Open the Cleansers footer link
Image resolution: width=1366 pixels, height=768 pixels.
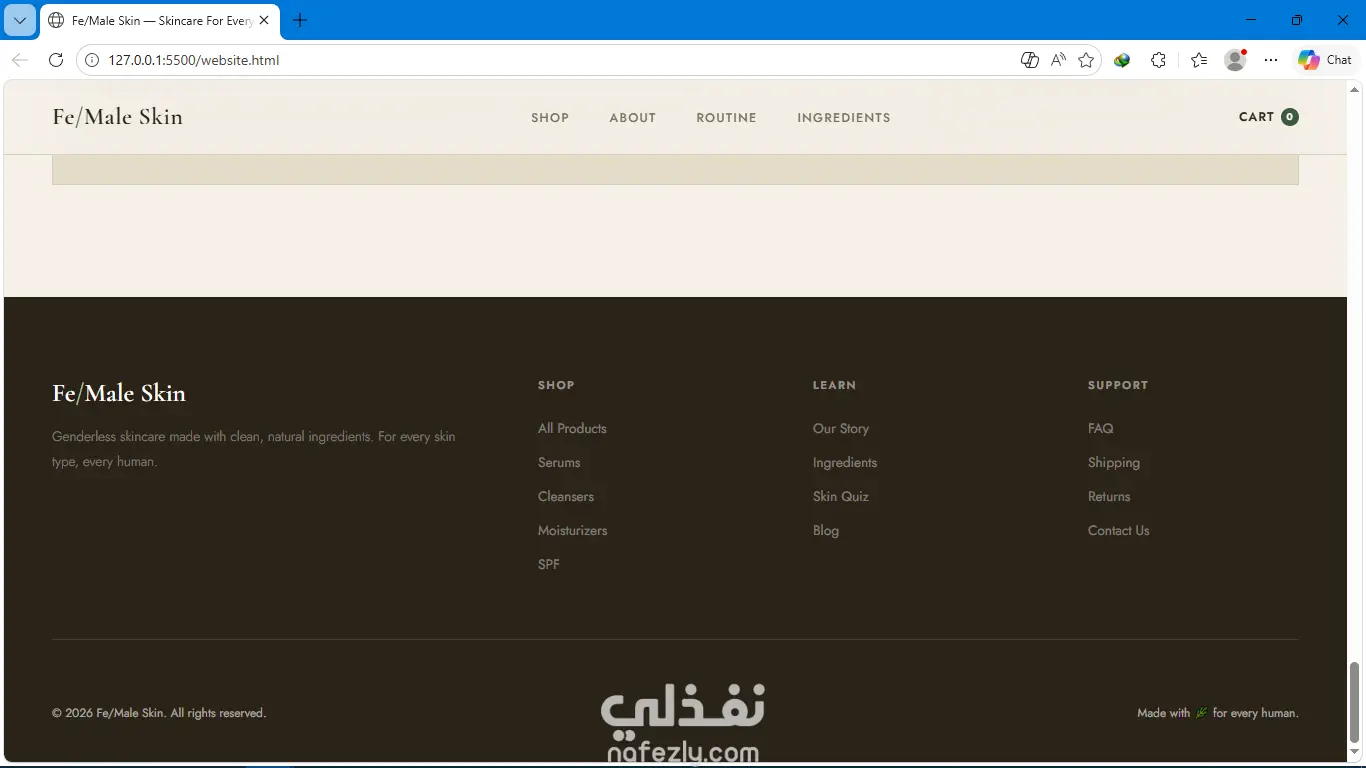point(566,496)
